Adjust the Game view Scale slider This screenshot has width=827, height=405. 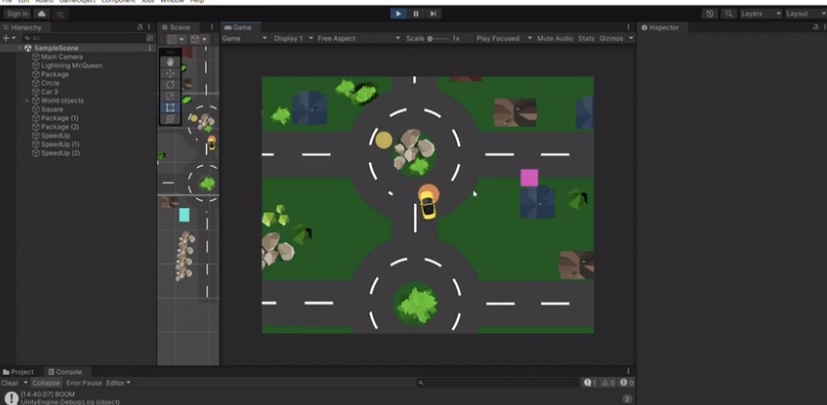pos(438,38)
